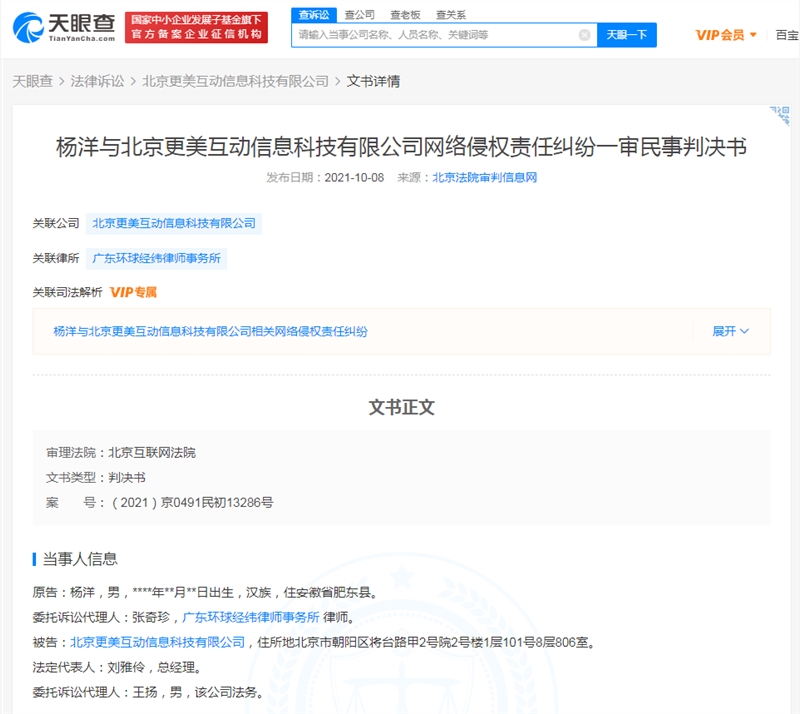This screenshot has width=800, height=714.
Task: Click the 天眼一下 search button
Action: [627, 35]
